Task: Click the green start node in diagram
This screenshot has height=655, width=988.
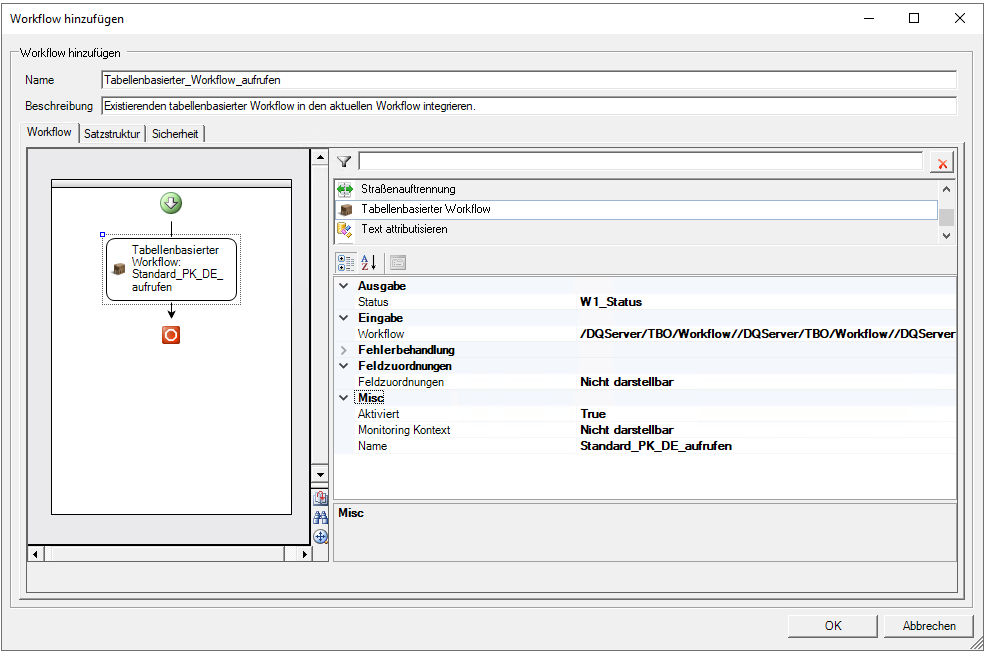Action: coord(171,203)
